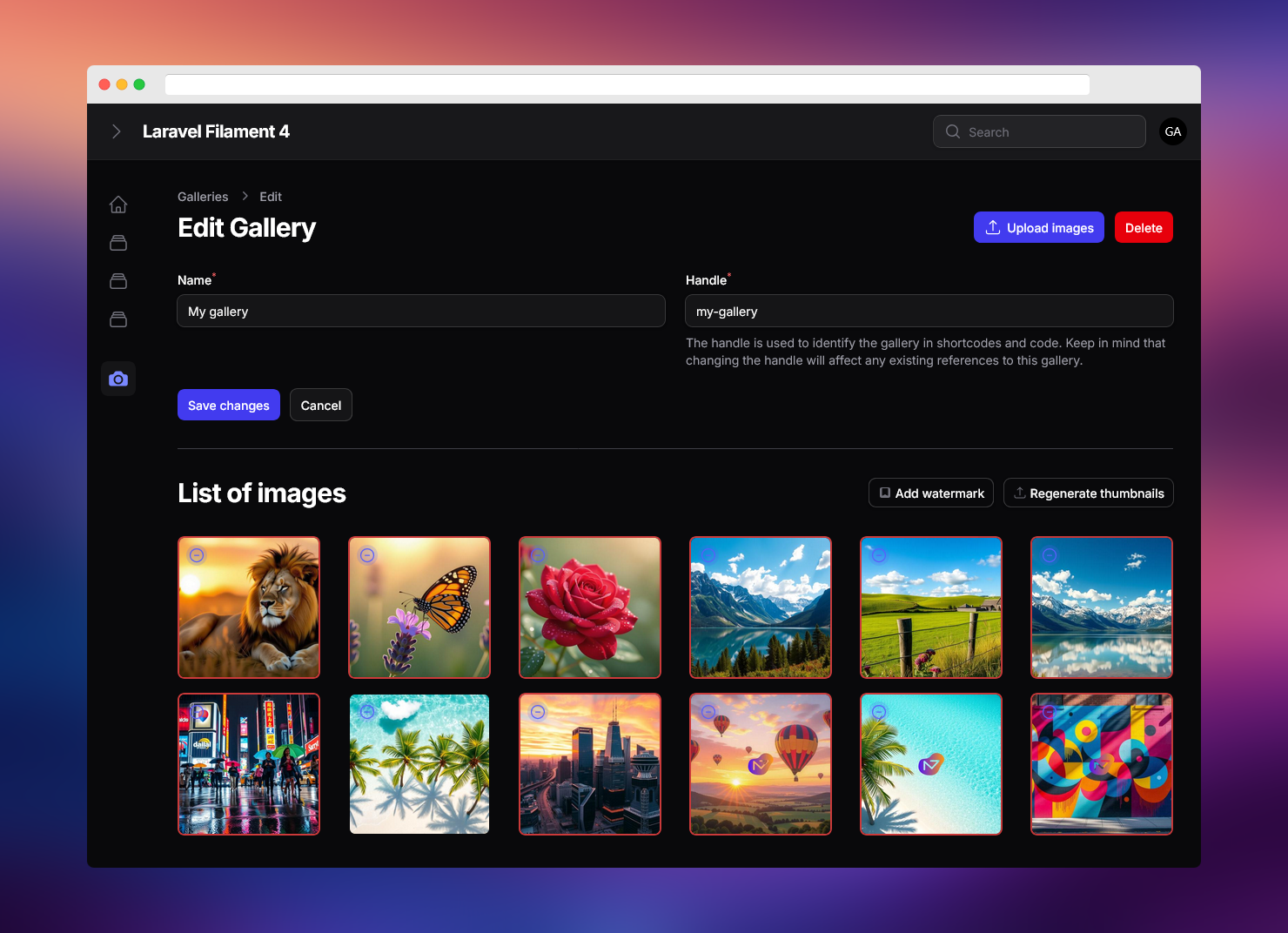Open the GA user avatar
Image resolution: width=1288 pixels, height=933 pixels.
(x=1172, y=131)
